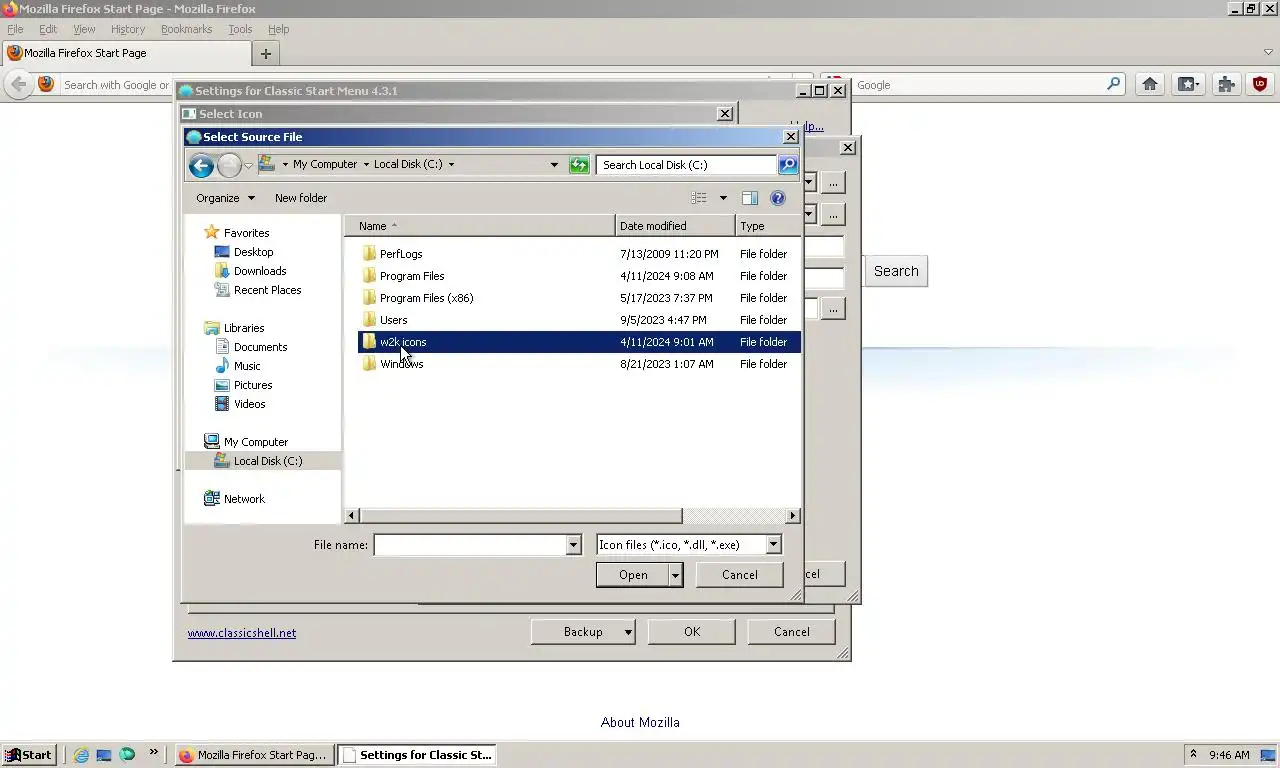
Task: Open the file type filter dropdown
Action: (x=773, y=545)
